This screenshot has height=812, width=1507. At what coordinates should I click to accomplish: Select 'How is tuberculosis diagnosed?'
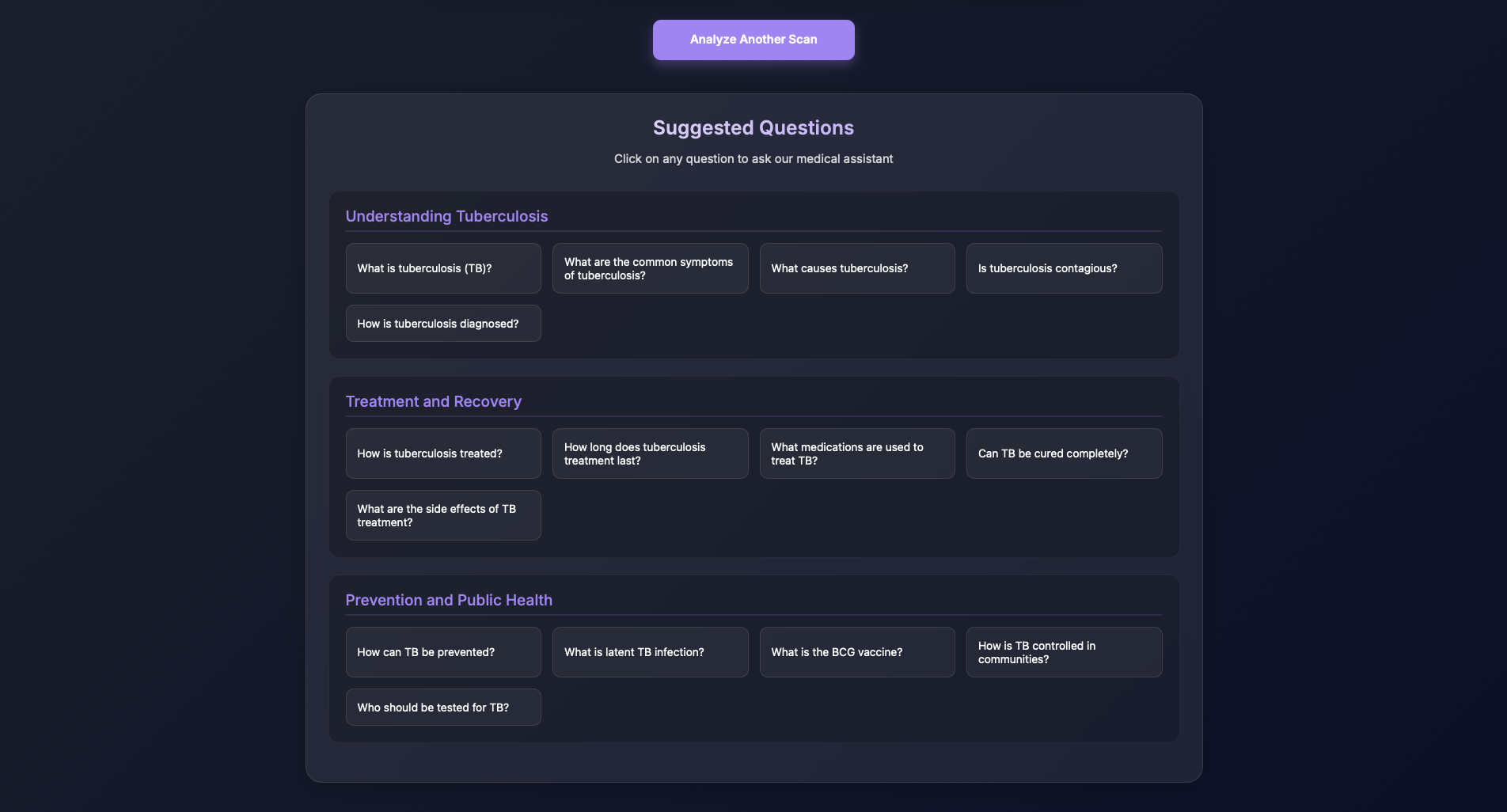coord(443,324)
